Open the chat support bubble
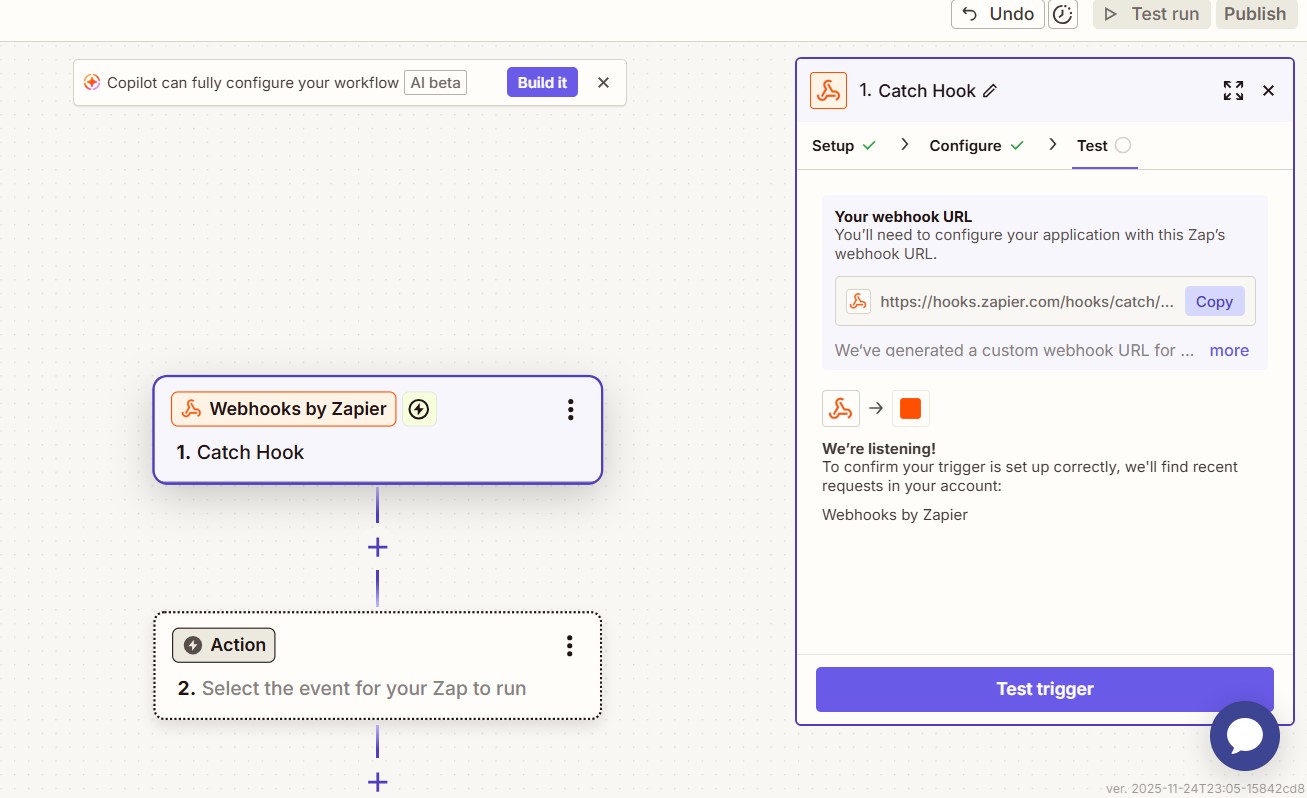This screenshot has width=1307, height=798. [1244, 736]
